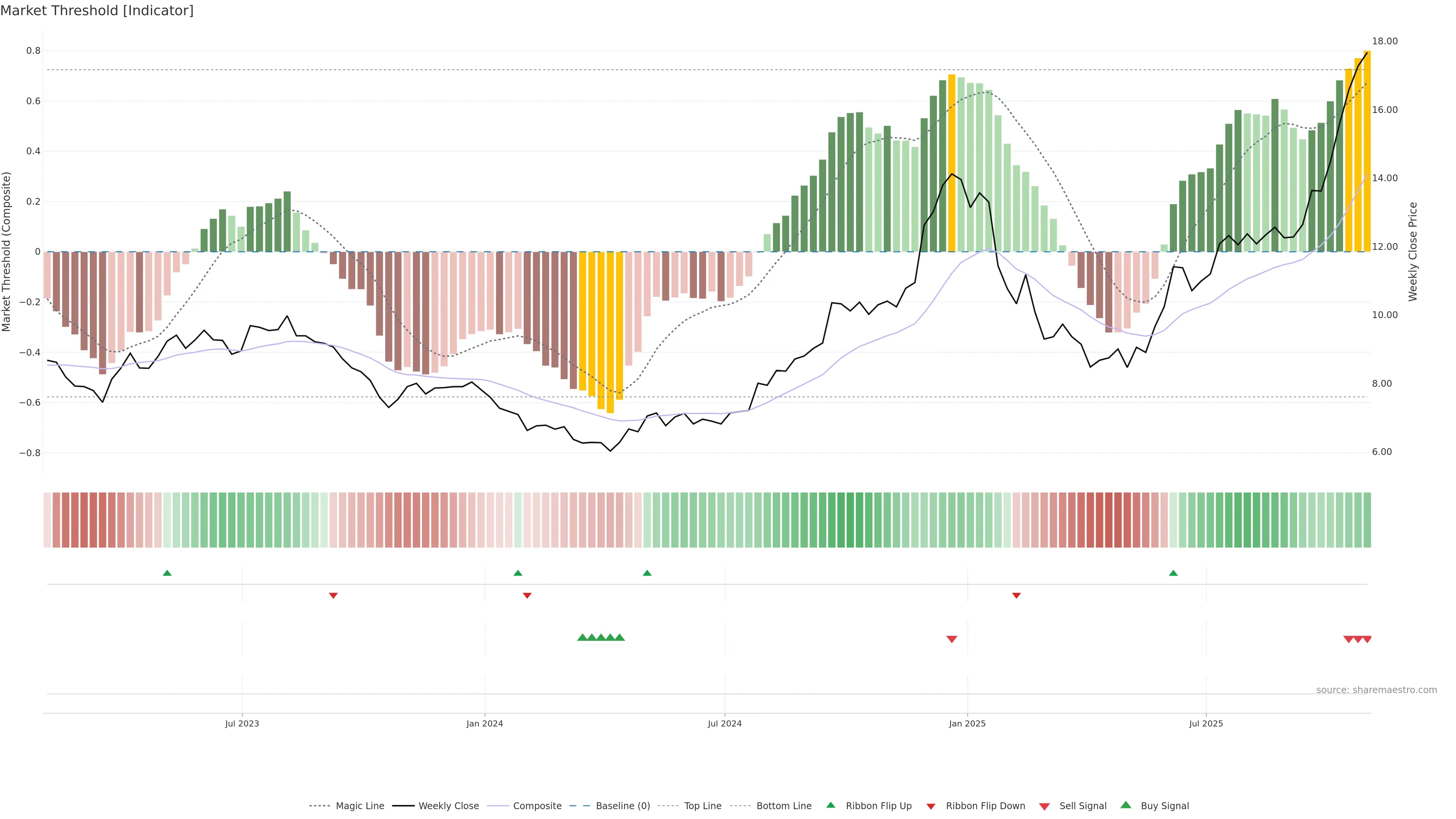The image size is (1456, 819).
Task: Click the leftmost green ribbon flip-up triangle
Action: click(167, 573)
